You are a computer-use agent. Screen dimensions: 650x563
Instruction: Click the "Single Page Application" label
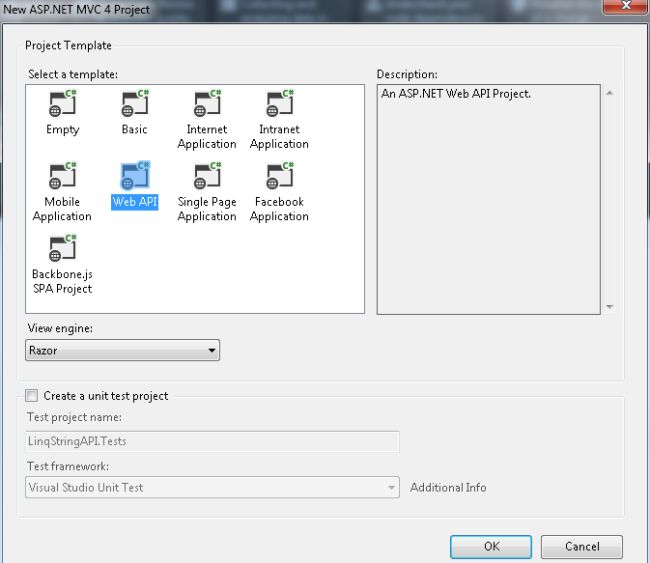(207, 209)
